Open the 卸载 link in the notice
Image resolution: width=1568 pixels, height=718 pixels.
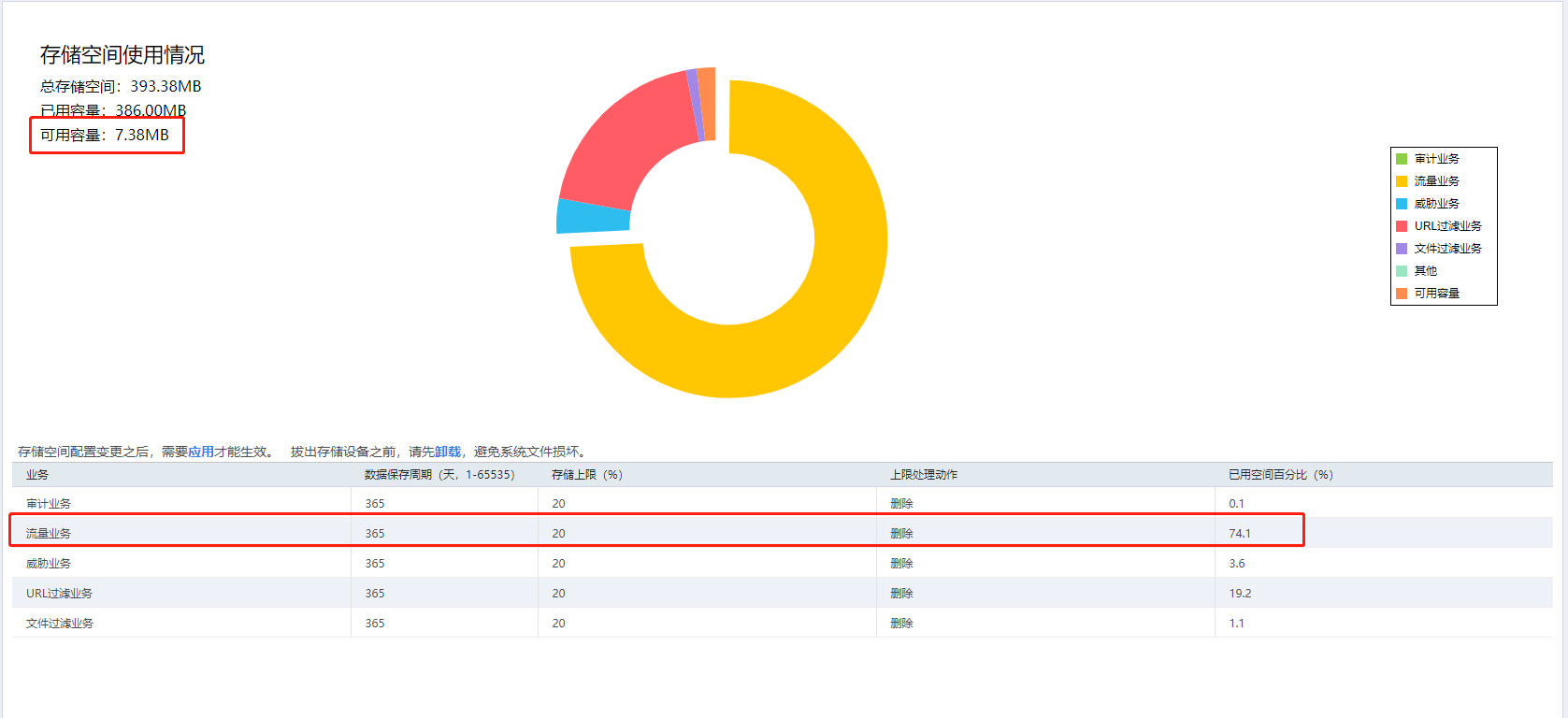click(448, 452)
